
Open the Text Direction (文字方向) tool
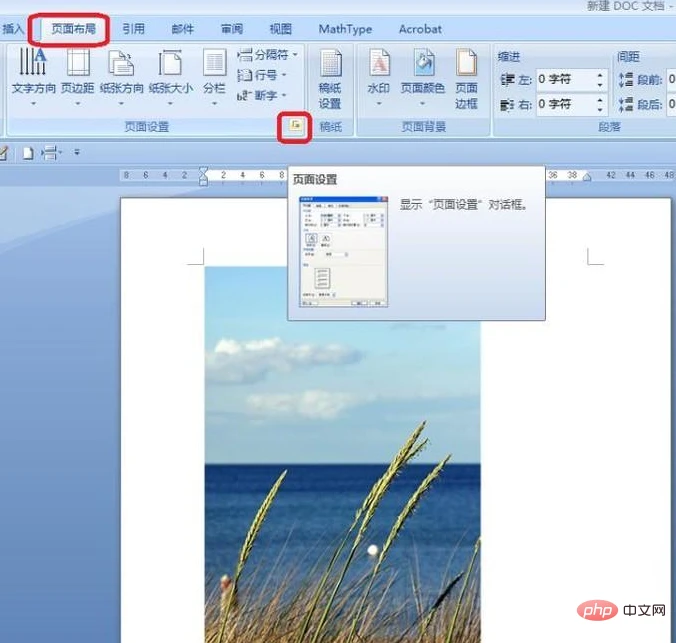coord(34,77)
